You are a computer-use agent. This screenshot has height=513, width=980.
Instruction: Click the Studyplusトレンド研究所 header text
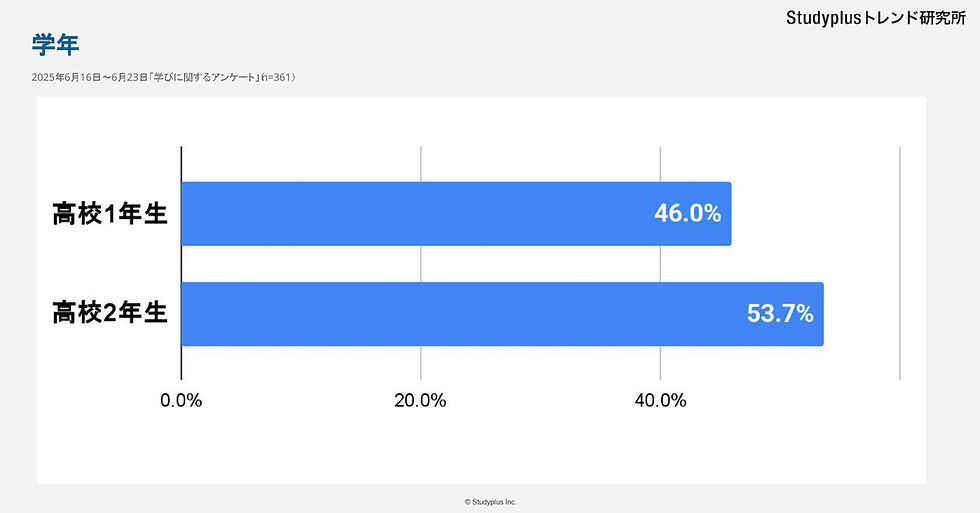click(x=876, y=18)
